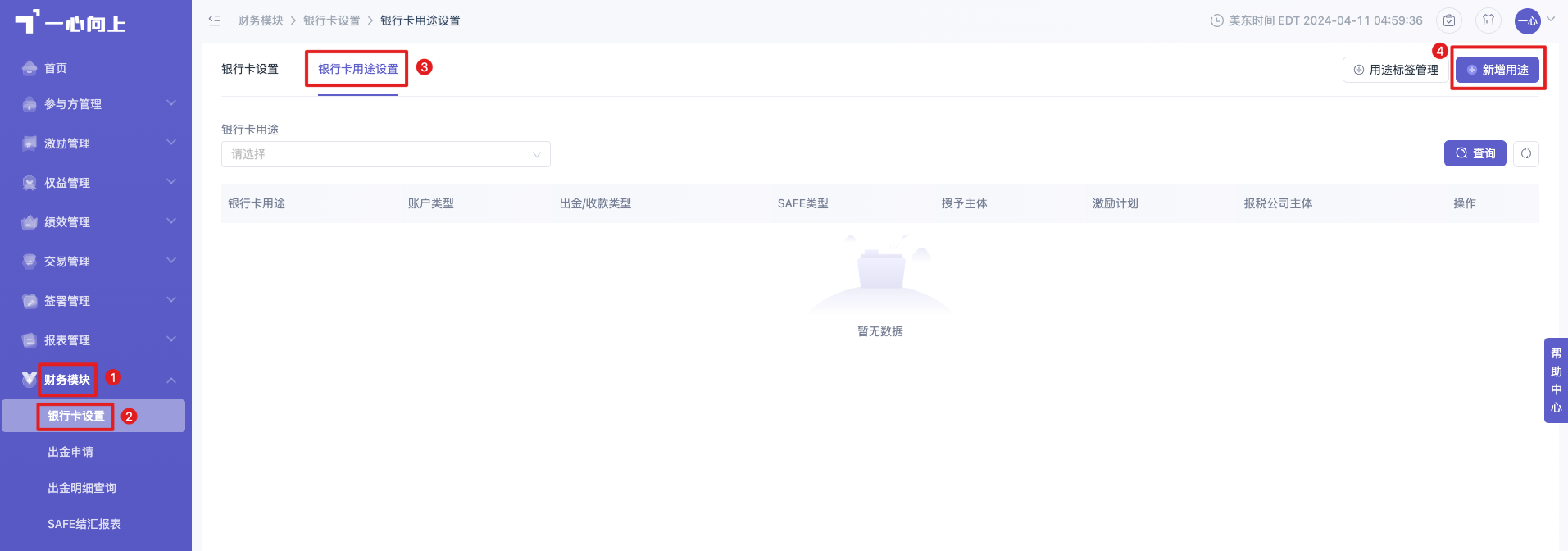Image resolution: width=1568 pixels, height=551 pixels.
Task: Click the 绩效管理 sidebar icon
Action: pos(30,222)
